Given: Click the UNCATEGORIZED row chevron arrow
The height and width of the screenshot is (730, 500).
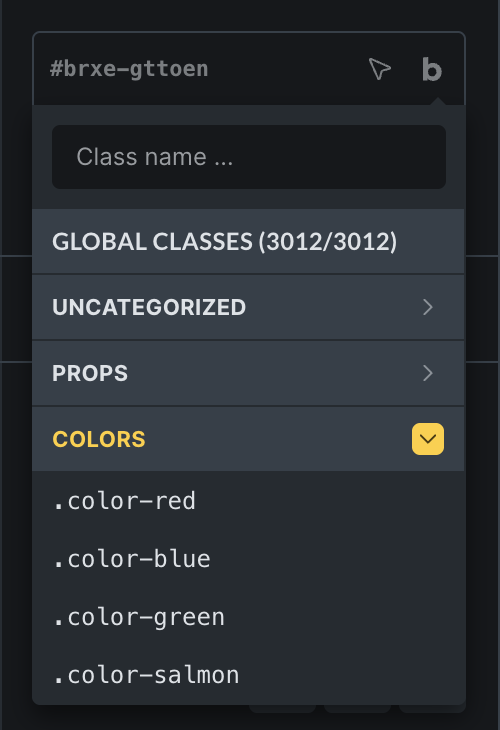Looking at the screenshot, I should [428, 307].
